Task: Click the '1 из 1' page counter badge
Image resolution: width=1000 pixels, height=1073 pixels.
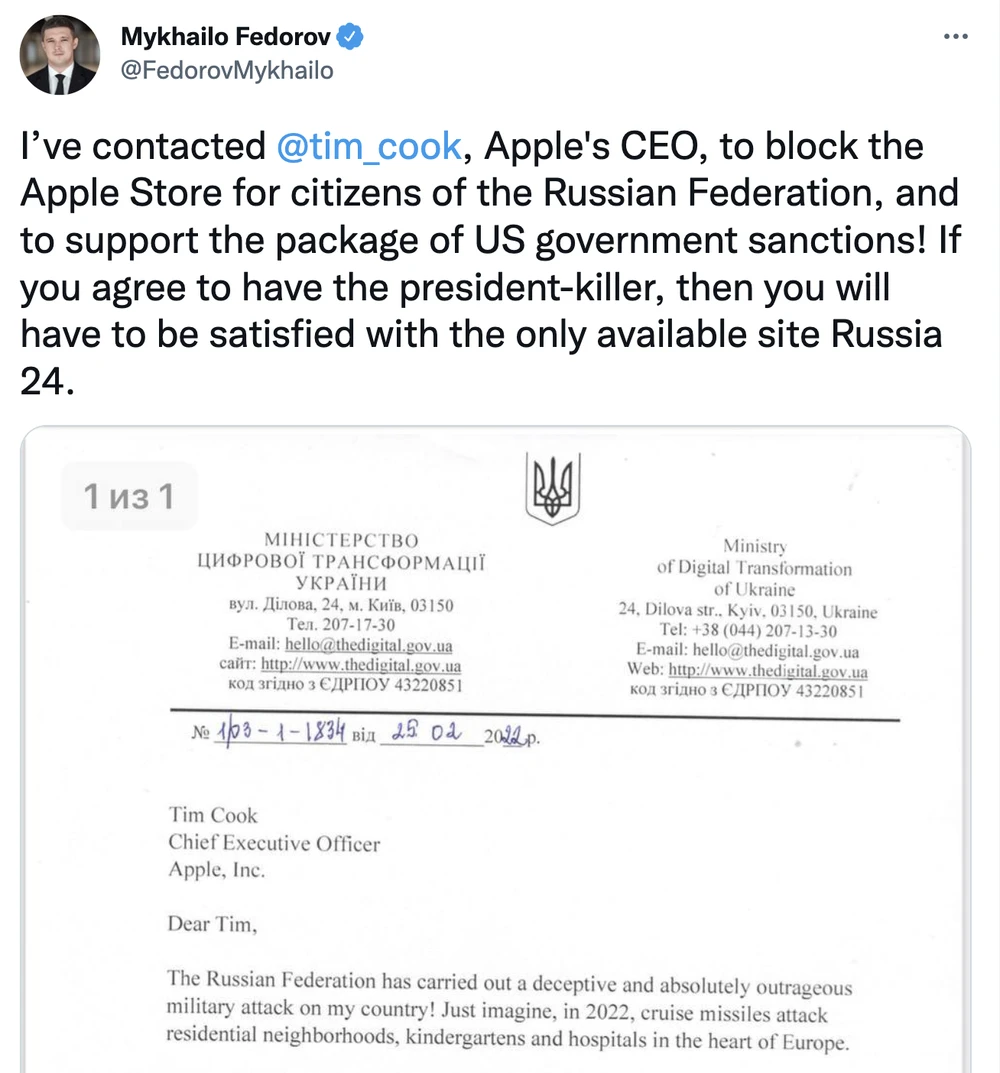Action: pos(129,496)
